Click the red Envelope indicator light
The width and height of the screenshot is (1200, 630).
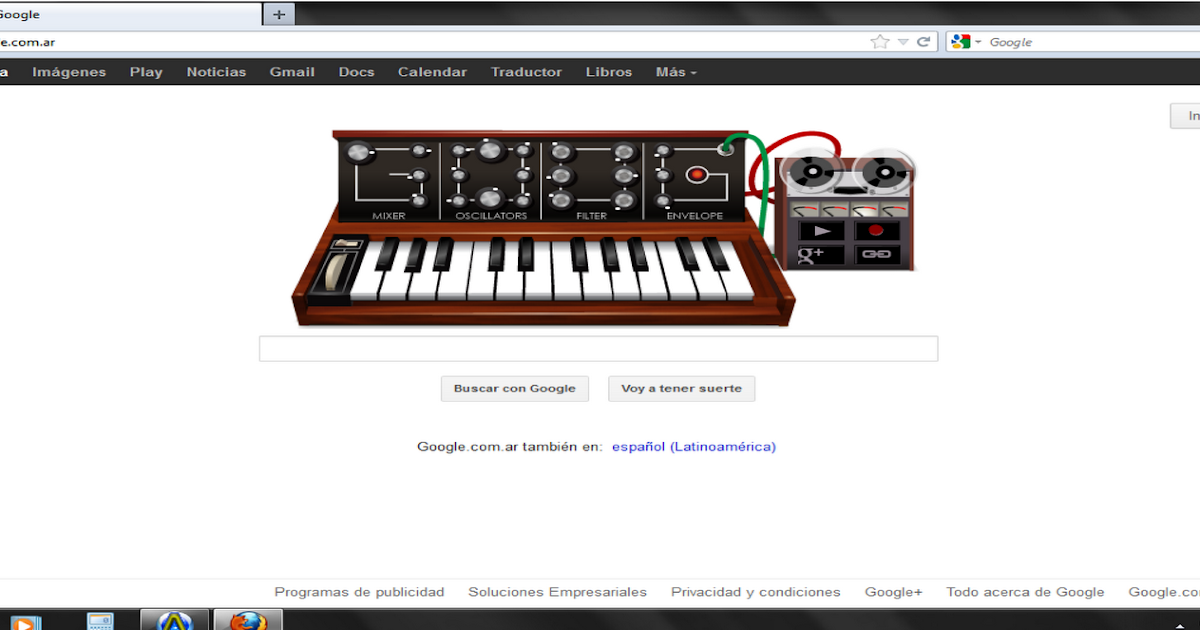[698, 175]
